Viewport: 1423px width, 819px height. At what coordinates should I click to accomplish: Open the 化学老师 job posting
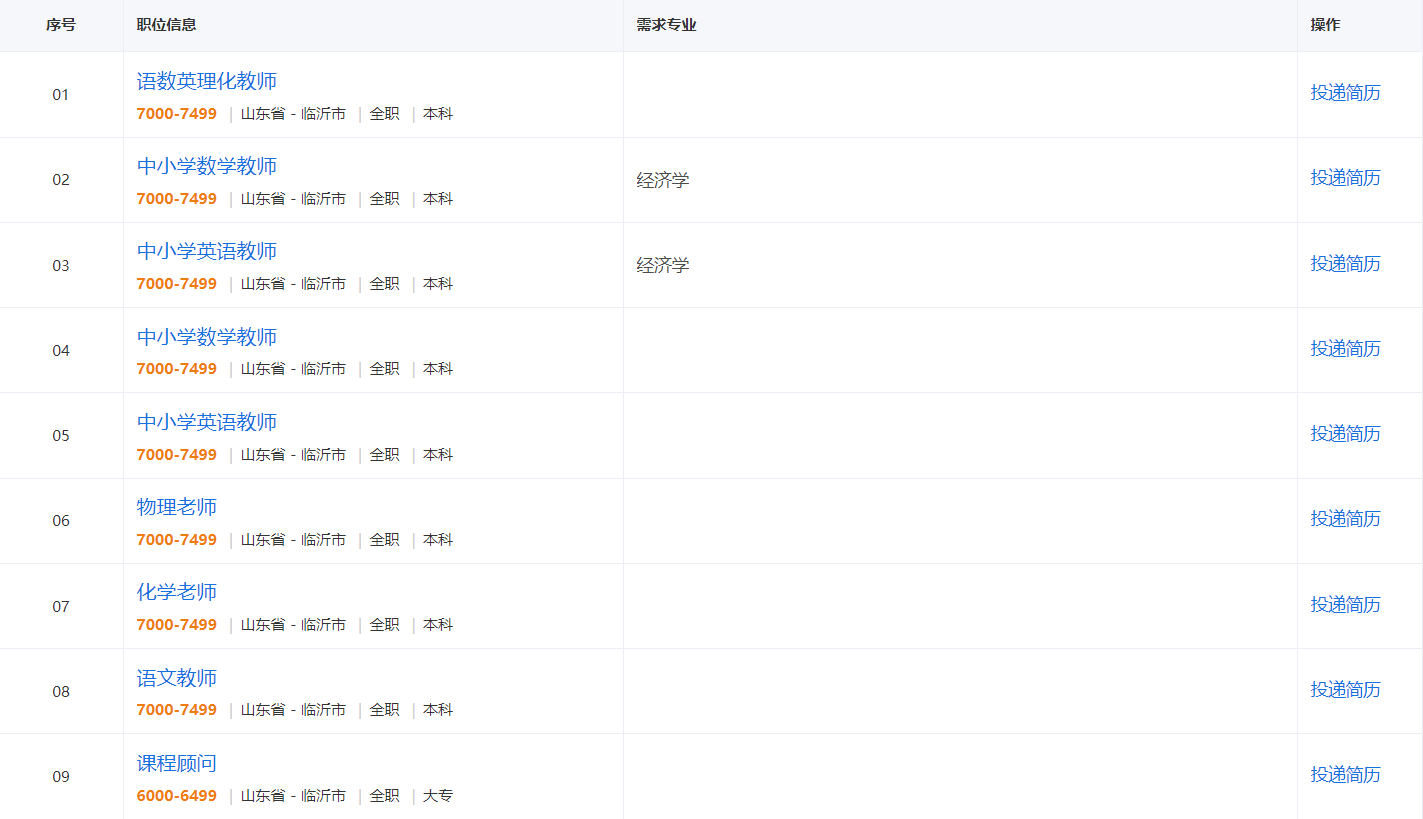point(177,592)
